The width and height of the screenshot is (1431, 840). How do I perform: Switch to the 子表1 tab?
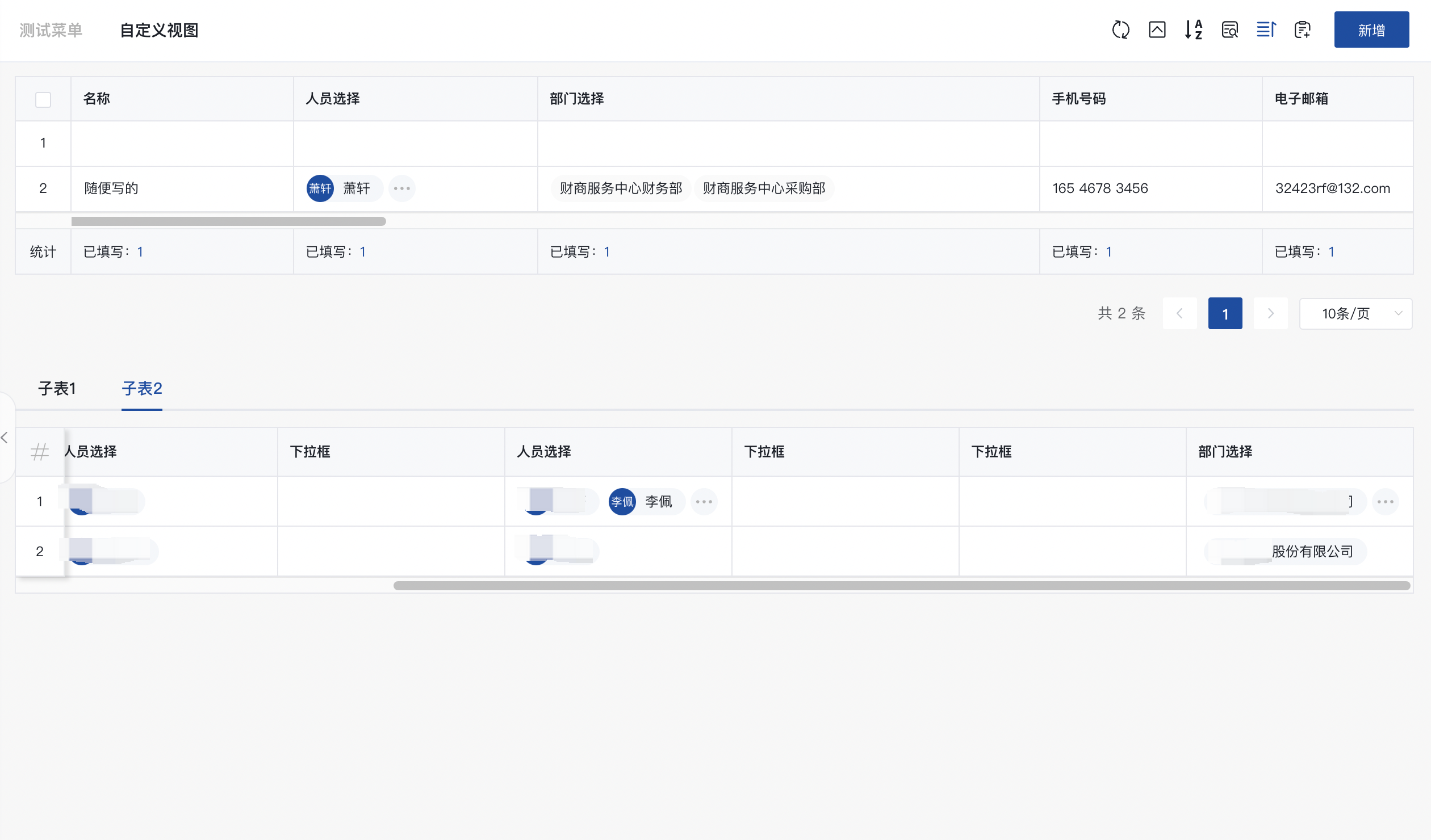coord(57,389)
